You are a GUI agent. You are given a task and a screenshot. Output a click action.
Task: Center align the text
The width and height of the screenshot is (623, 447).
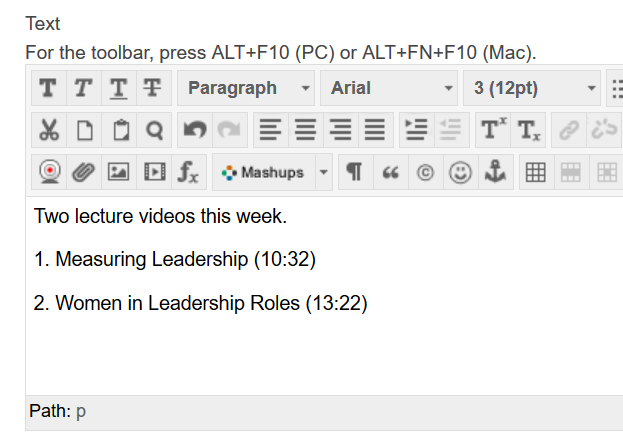coord(305,130)
